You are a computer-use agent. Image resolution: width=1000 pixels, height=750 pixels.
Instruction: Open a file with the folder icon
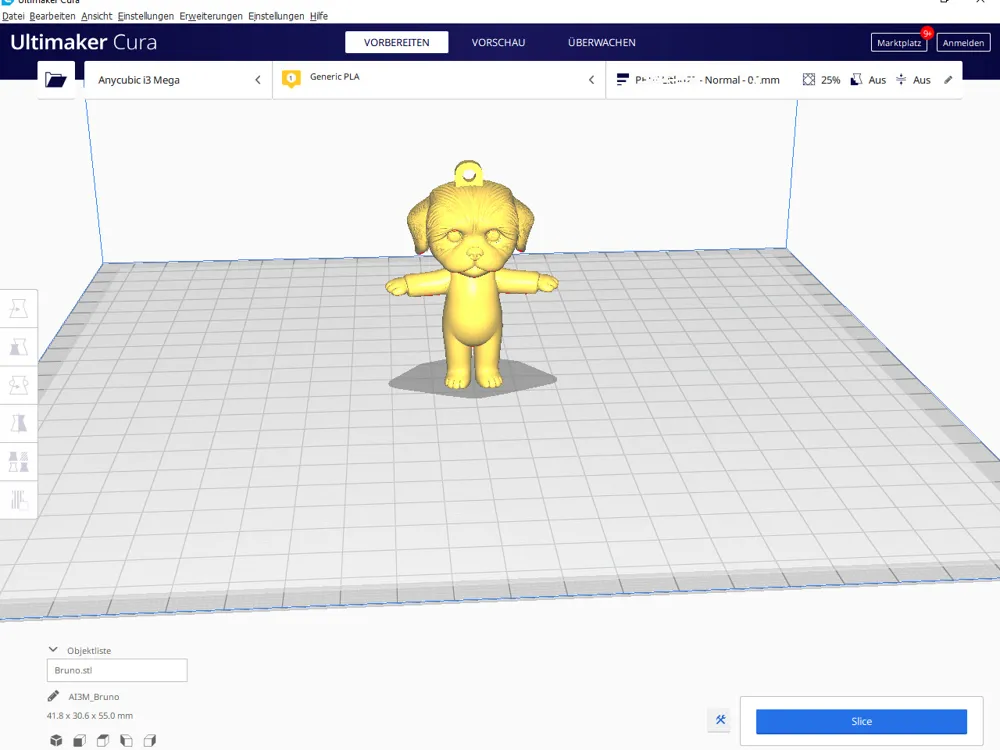click(56, 79)
